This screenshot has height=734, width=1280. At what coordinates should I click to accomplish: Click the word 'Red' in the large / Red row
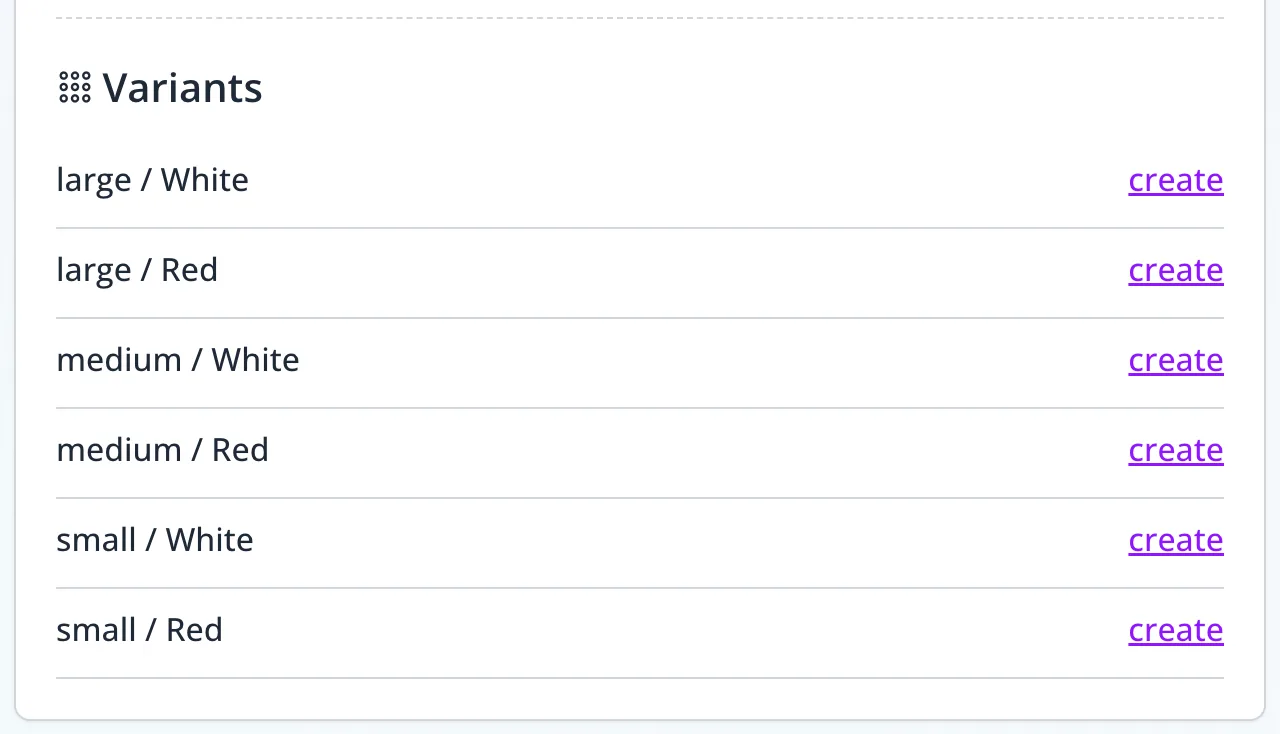tap(189, 270)
